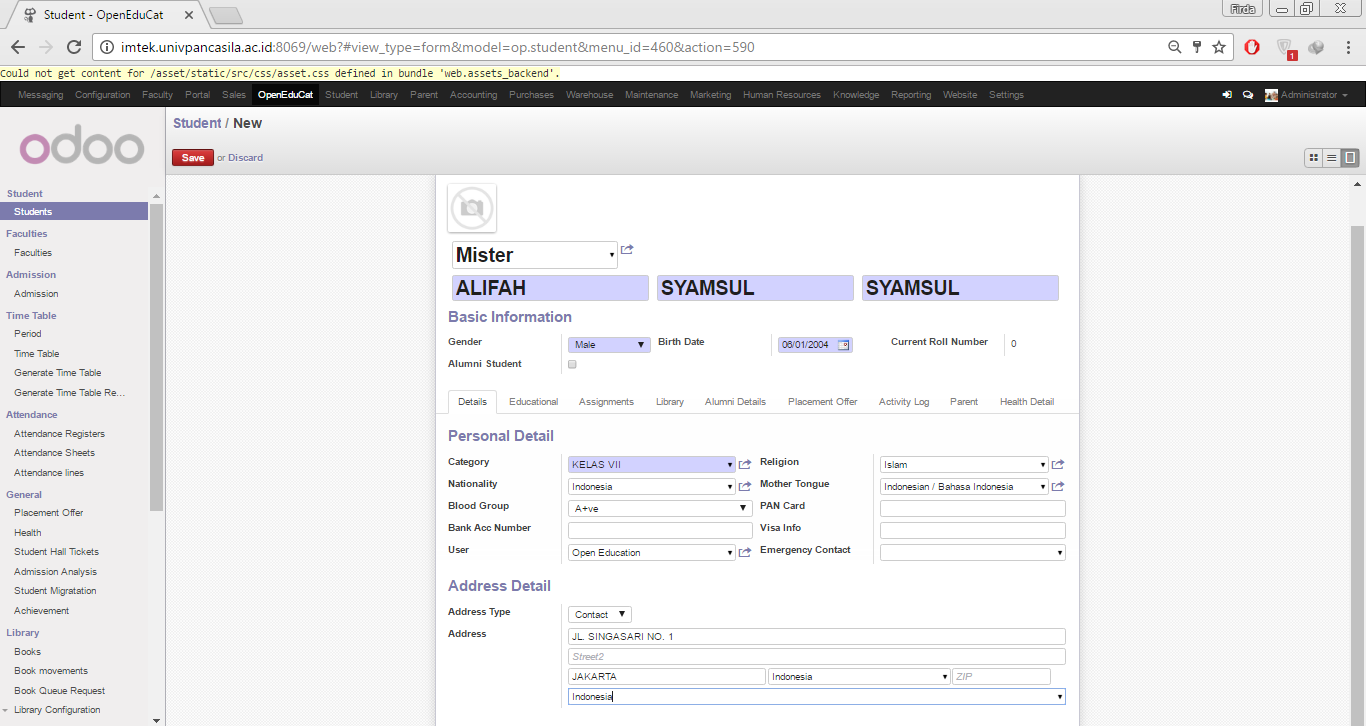Open Birth Date calendar picker

pyautogui.click(x=844, y=345)
